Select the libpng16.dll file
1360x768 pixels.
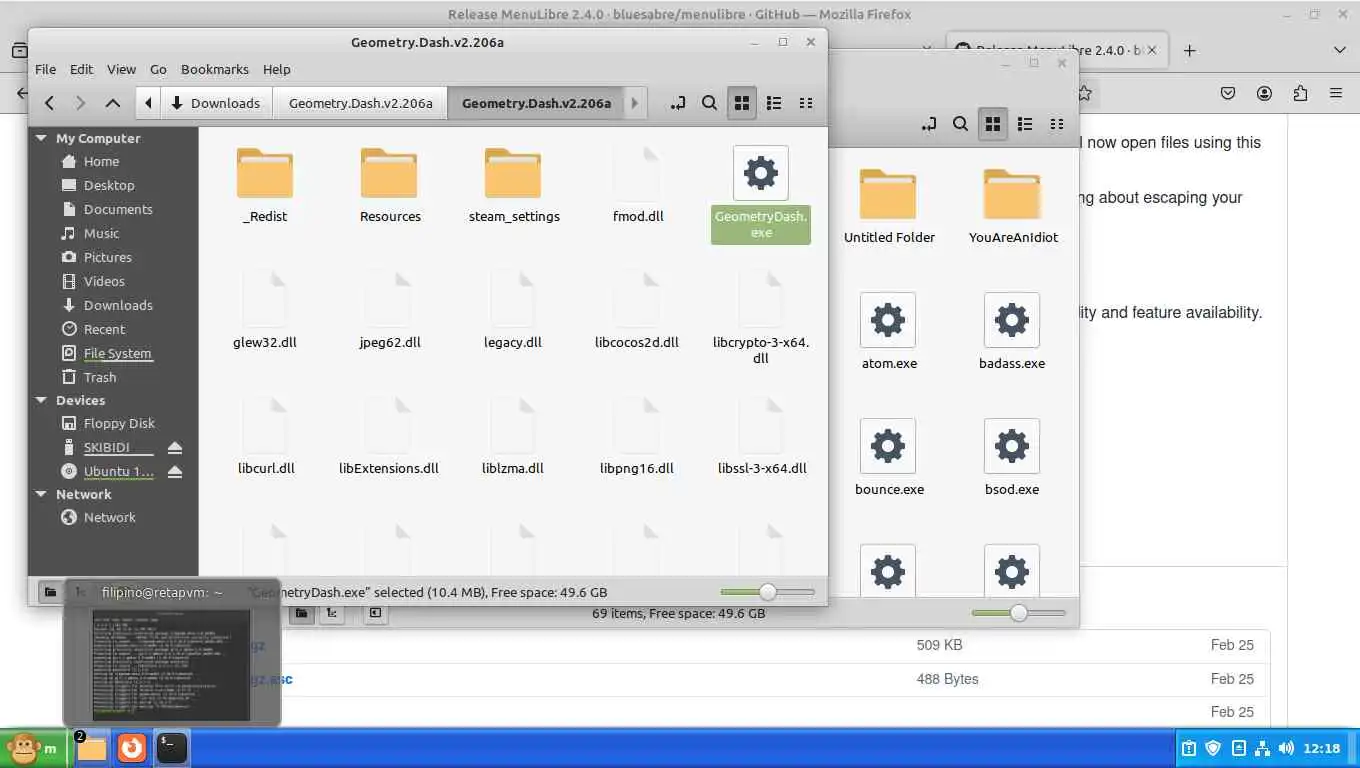click(x=637, y=436)
